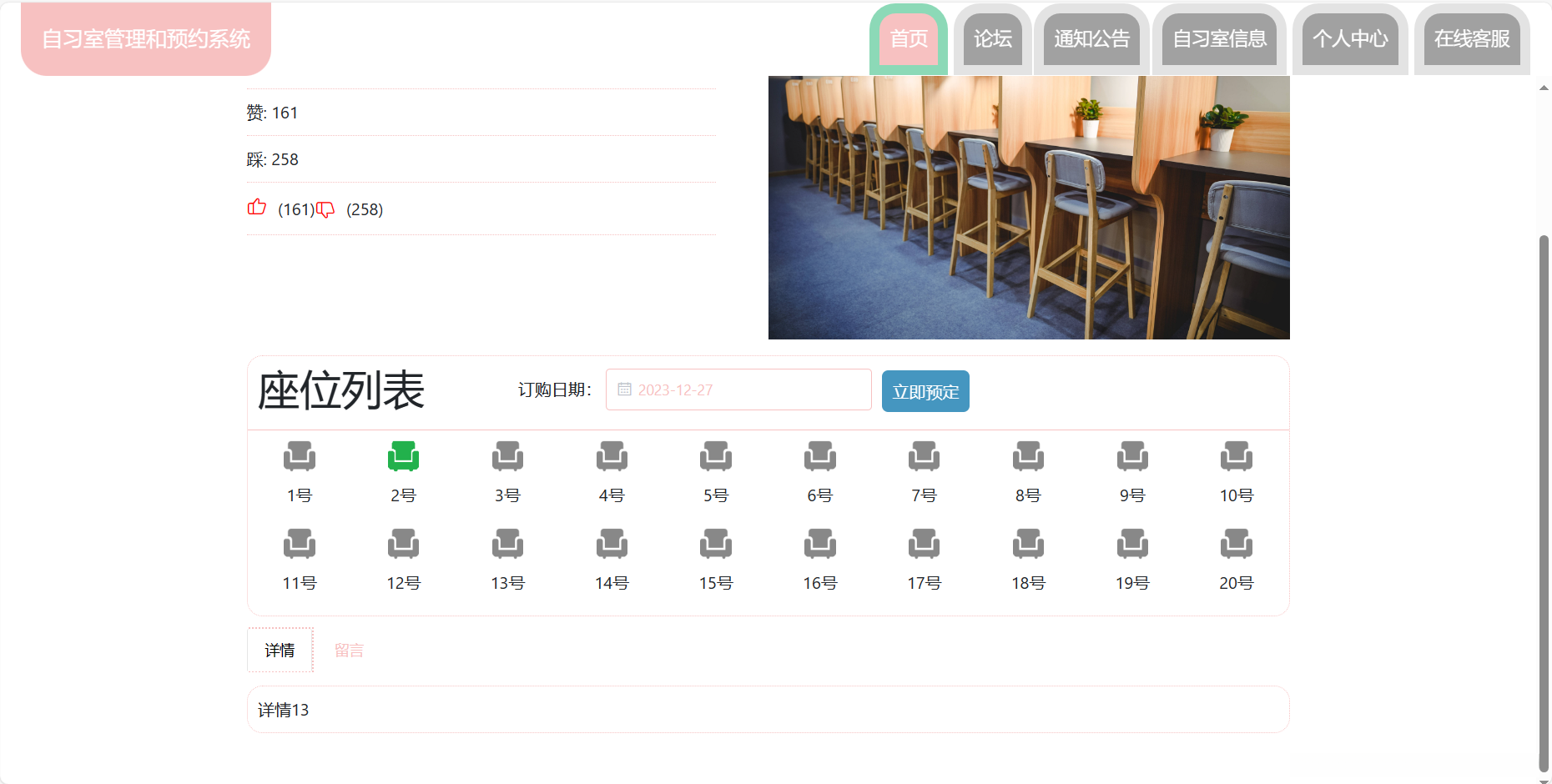Click the 立即预定 booking button
This screenshot has height=784, width=1552.
tap(925, 390)
